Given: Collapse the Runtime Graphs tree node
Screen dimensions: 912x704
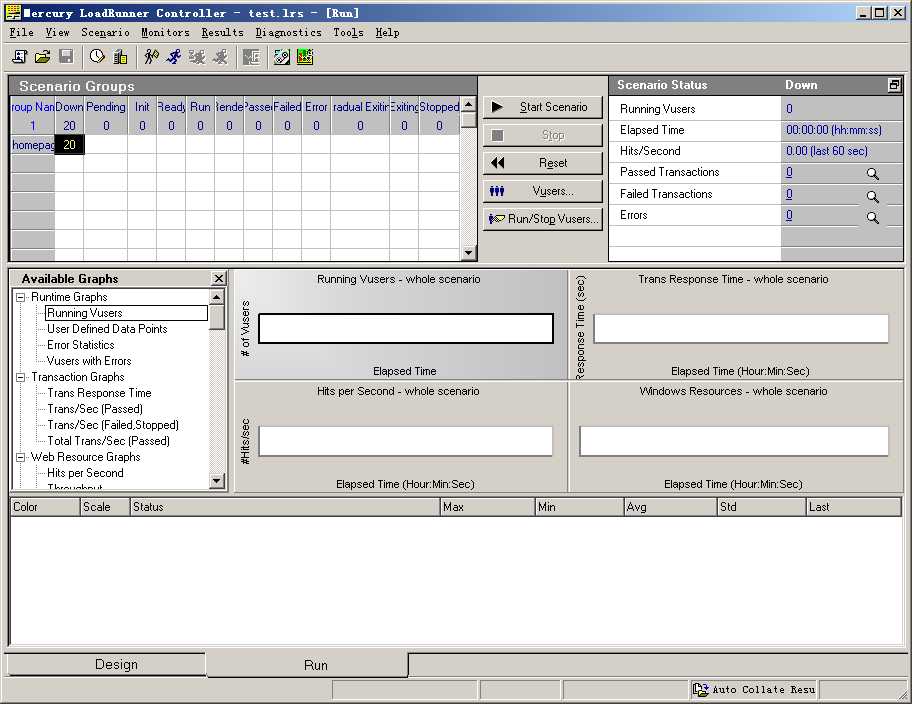Looking at the screenshot, I should click(x=20, y=297).
